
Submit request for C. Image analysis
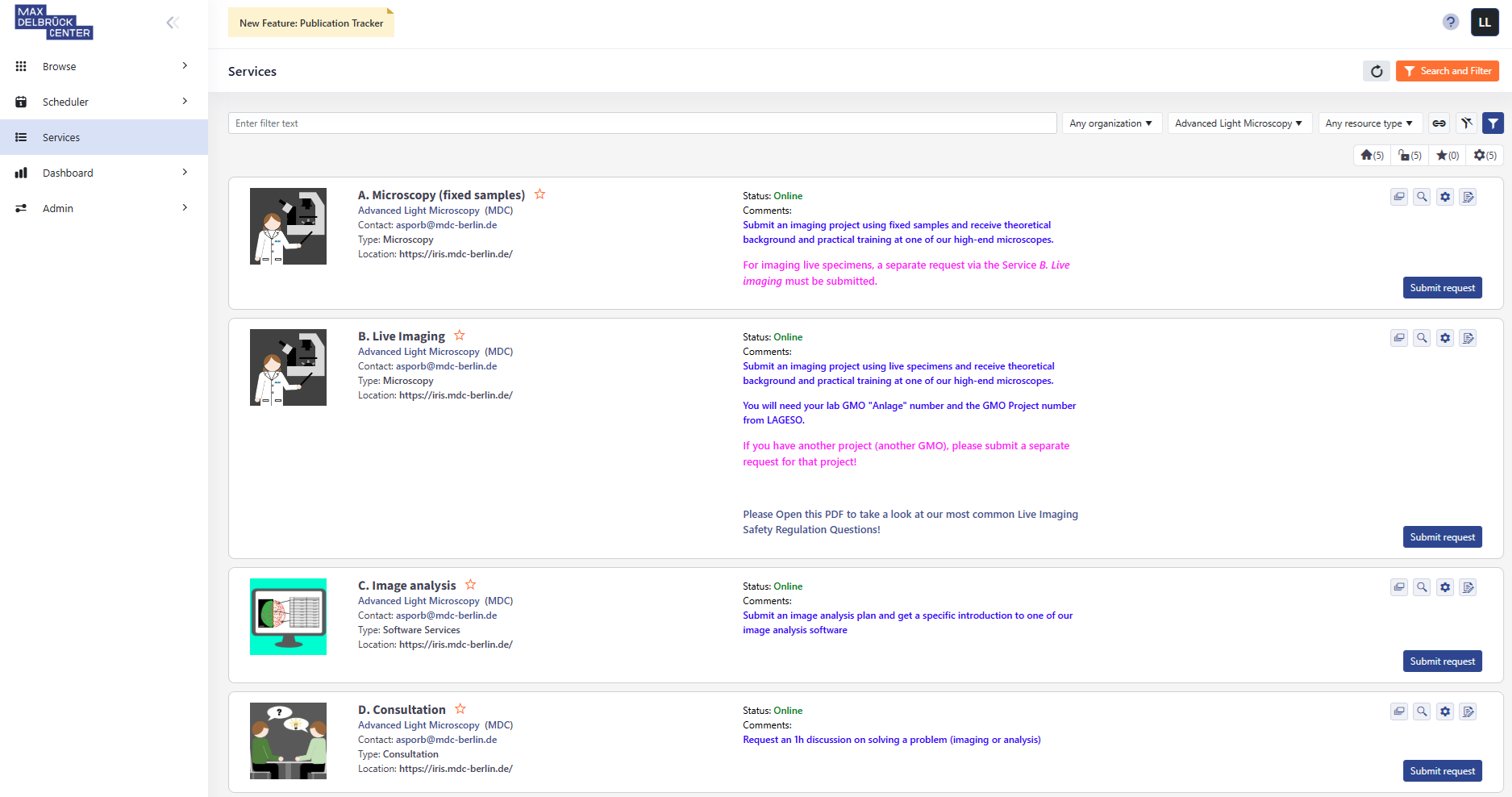pyautogui.click(x=1442, y=661)
